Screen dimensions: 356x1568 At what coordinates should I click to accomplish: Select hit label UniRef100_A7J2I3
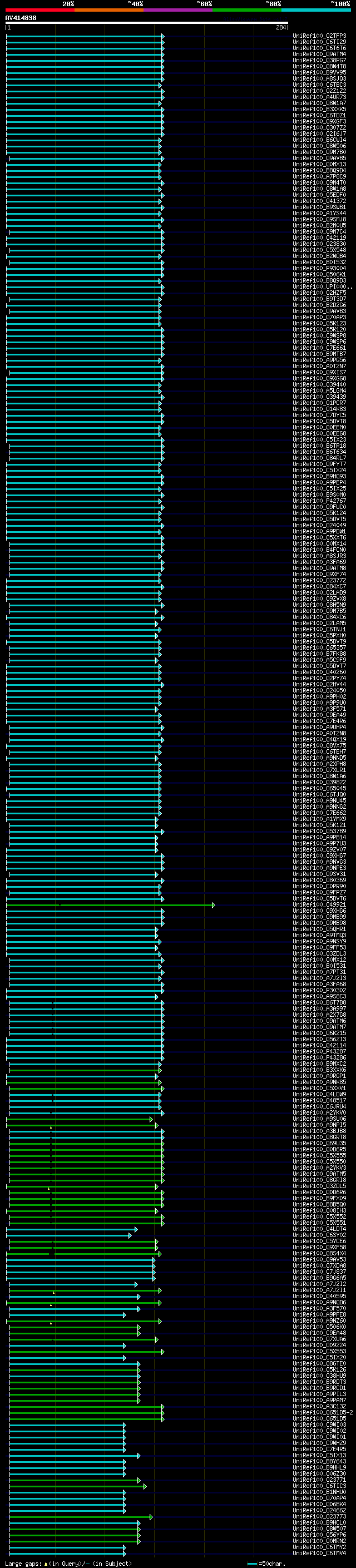pos(319,978)
